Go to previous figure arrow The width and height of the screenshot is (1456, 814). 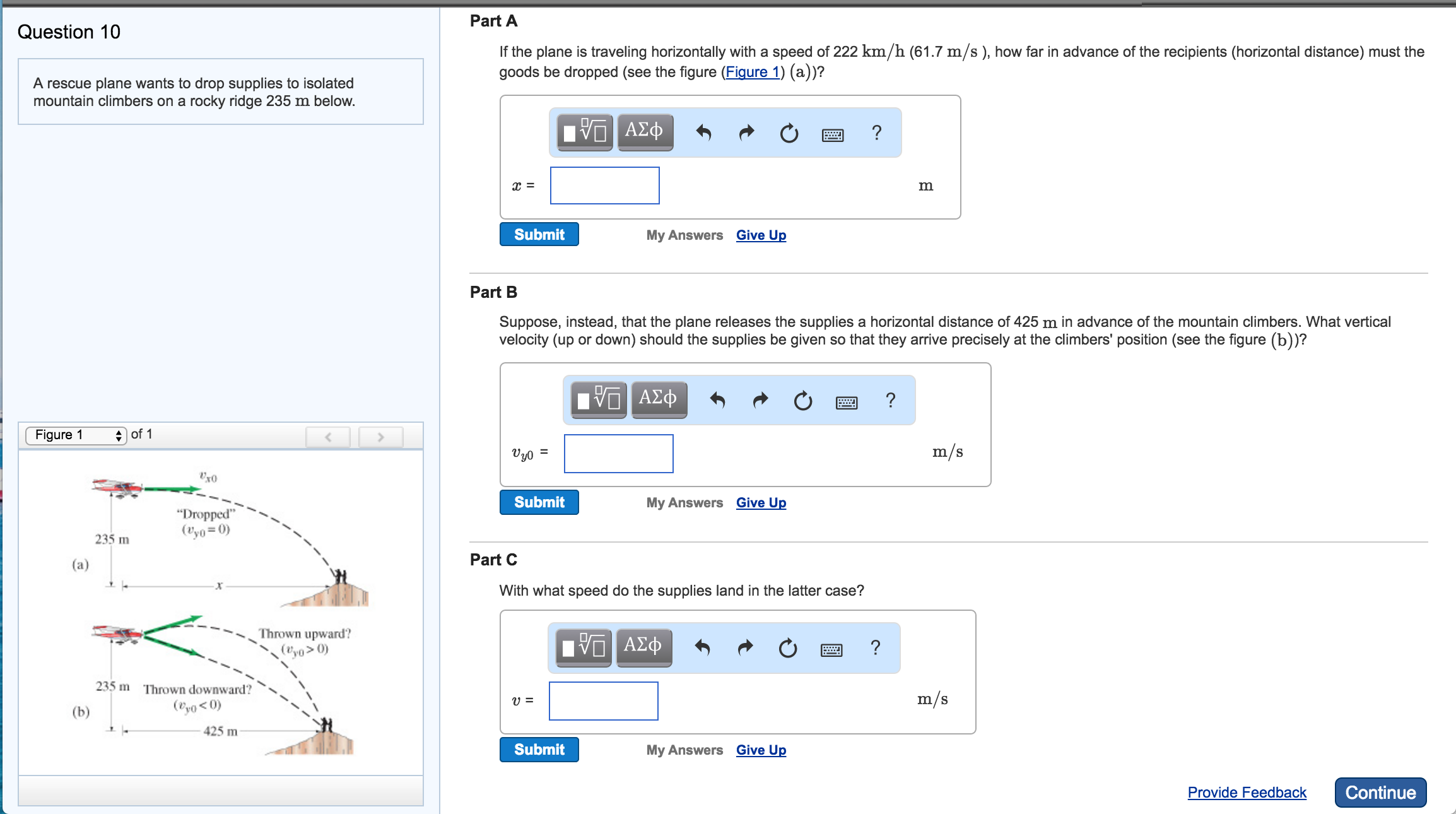click(328, 437)
